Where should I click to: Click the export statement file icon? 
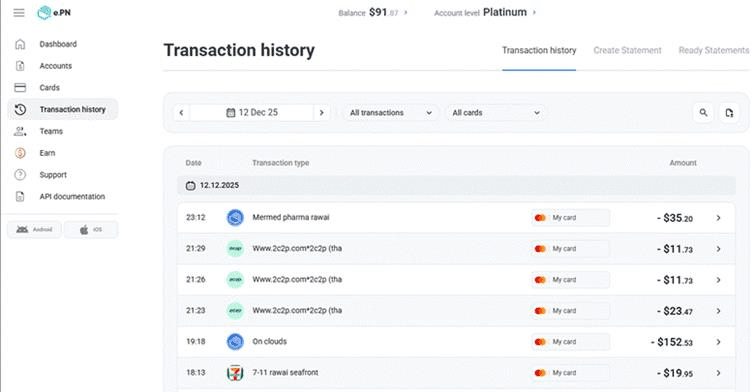tap(729, 113)
